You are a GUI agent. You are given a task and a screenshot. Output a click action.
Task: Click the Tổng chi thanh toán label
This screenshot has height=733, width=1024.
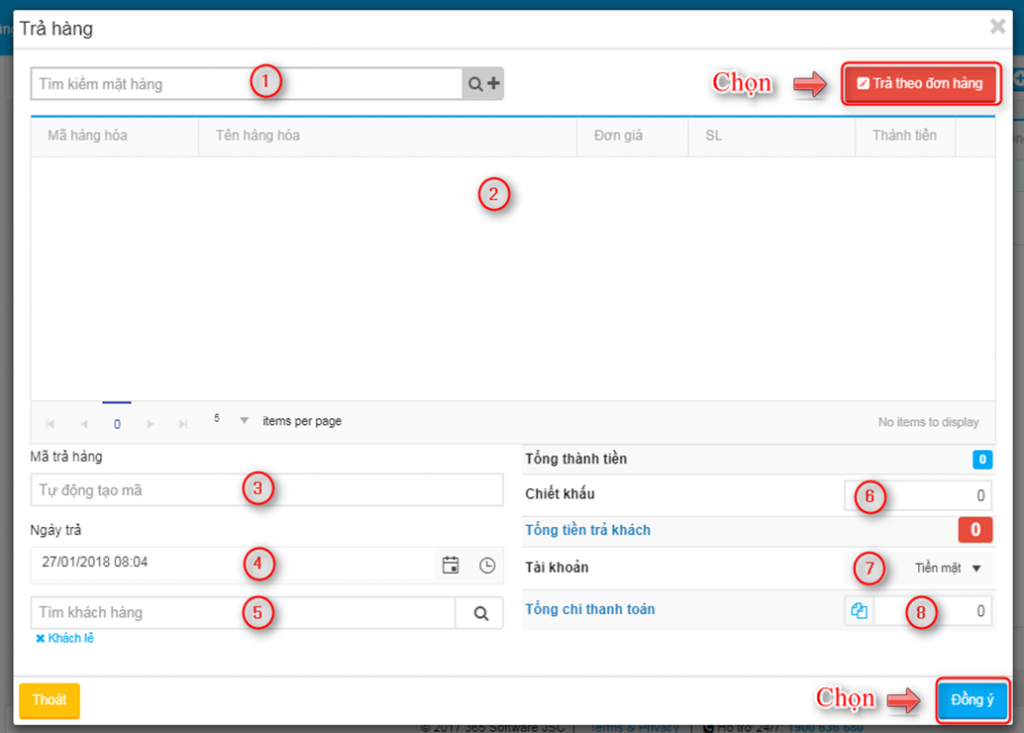(x=590, y=609)
